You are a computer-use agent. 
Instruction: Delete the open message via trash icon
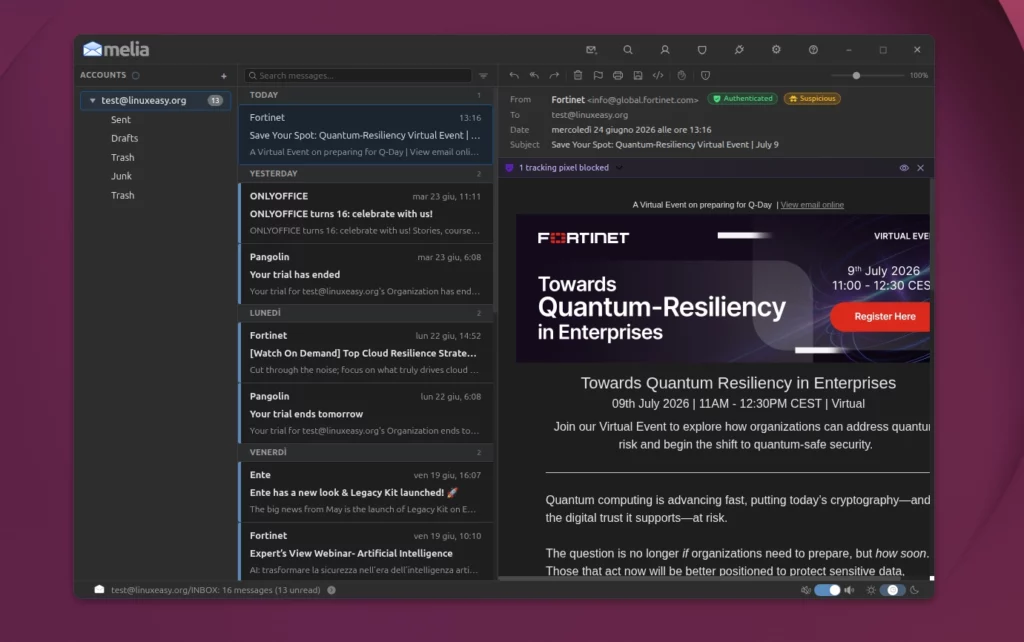(x=578, y=75)
